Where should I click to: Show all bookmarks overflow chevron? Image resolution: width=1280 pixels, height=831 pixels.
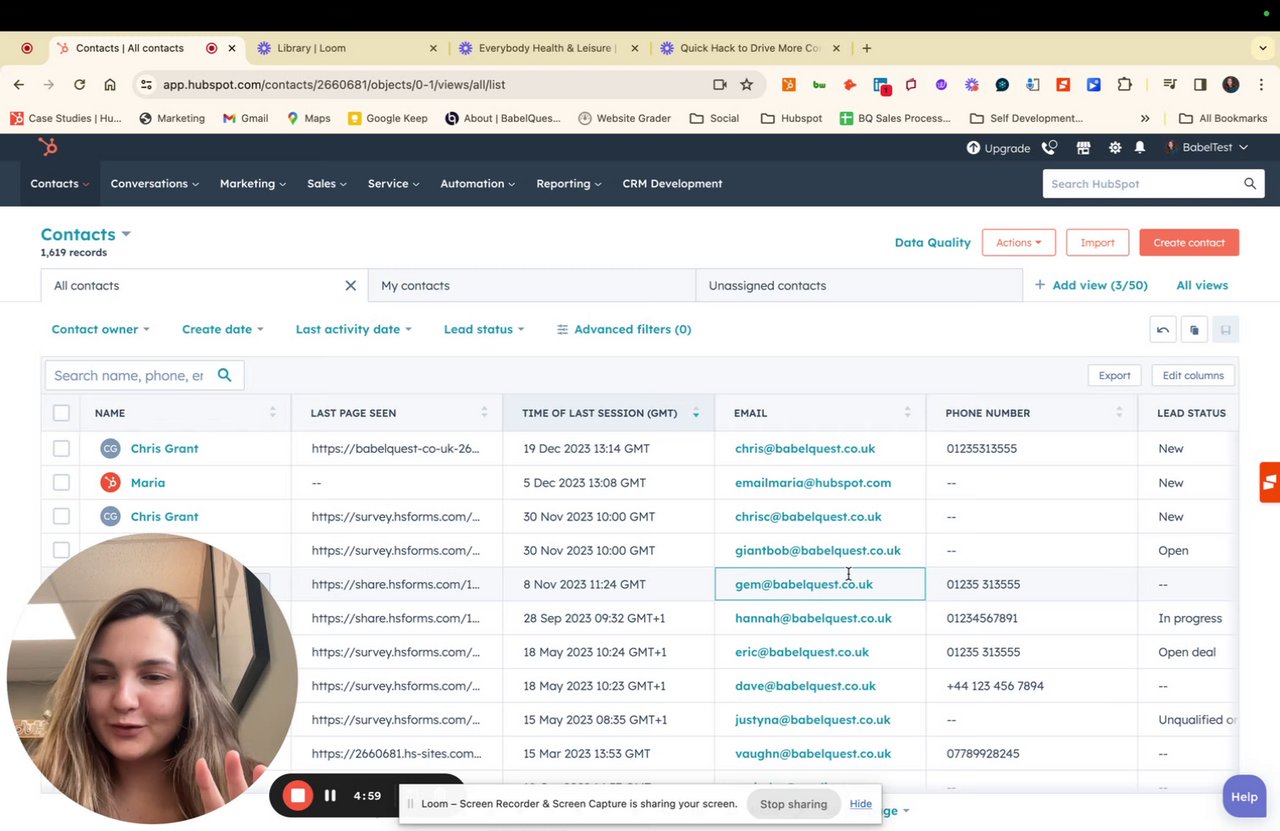(x=1145, y=118)
